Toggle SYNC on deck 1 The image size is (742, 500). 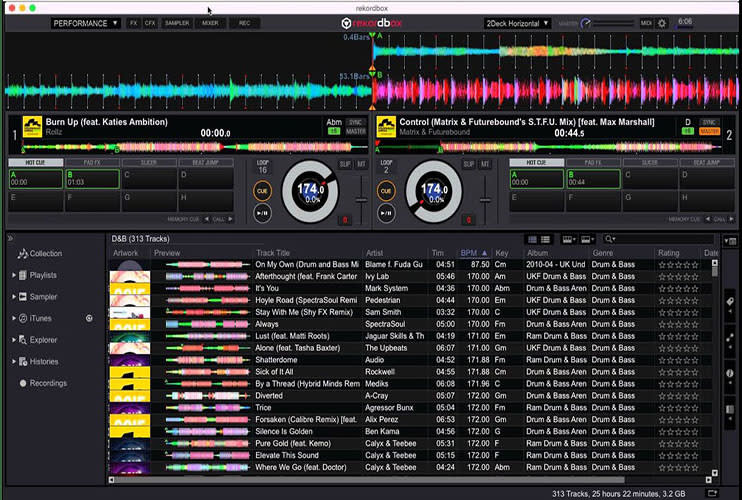355,123
